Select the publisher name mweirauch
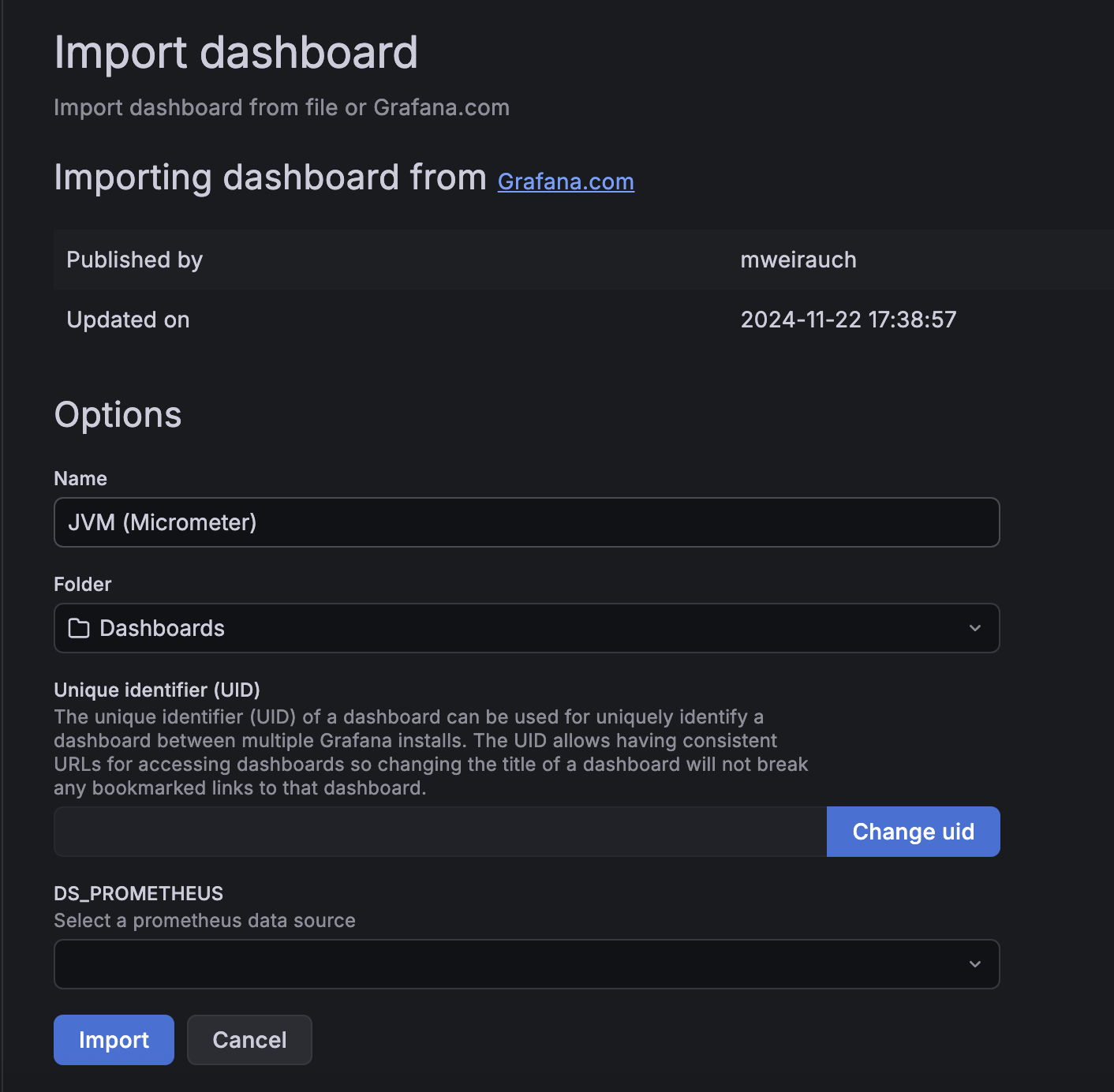This screenshot has height=1092, width=1114. click(798, 260)
